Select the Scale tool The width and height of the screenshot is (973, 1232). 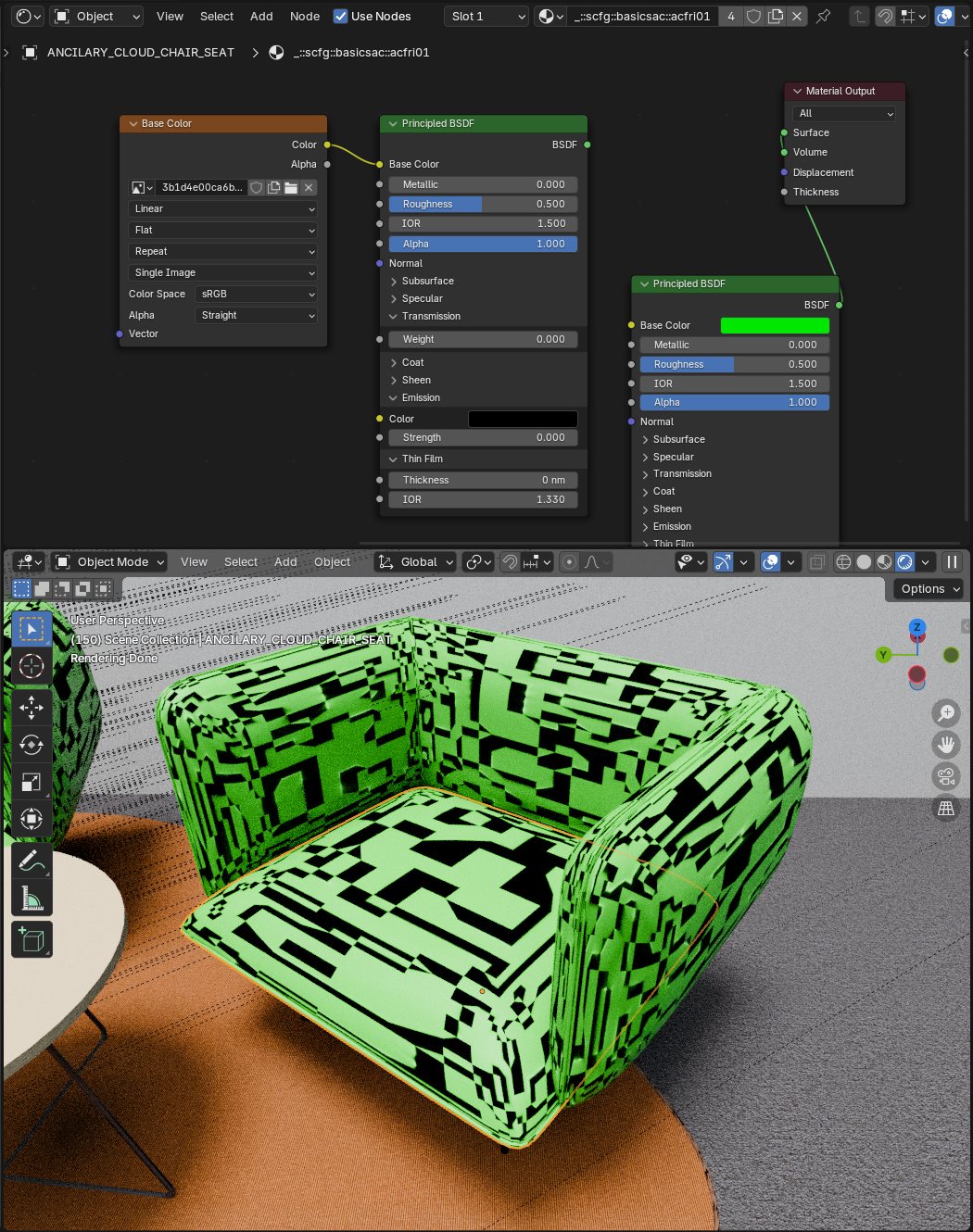[x=32, y=783]
